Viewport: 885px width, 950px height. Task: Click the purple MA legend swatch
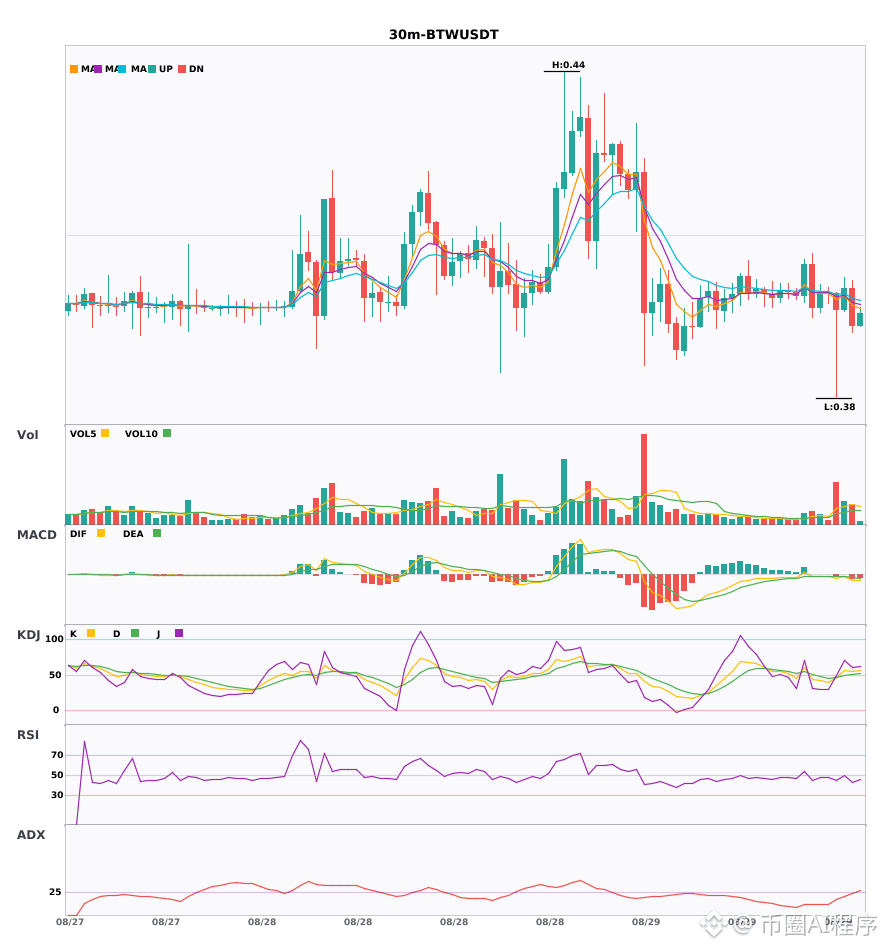(98, 69)
